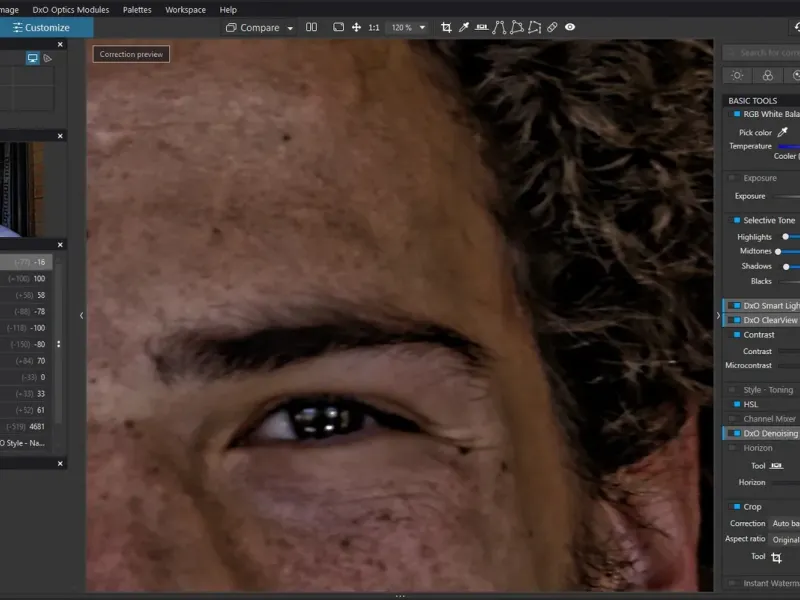Viewport: 800px width, 600px height.
Task: Select the history entry with value -16
Action: (26, 262)
